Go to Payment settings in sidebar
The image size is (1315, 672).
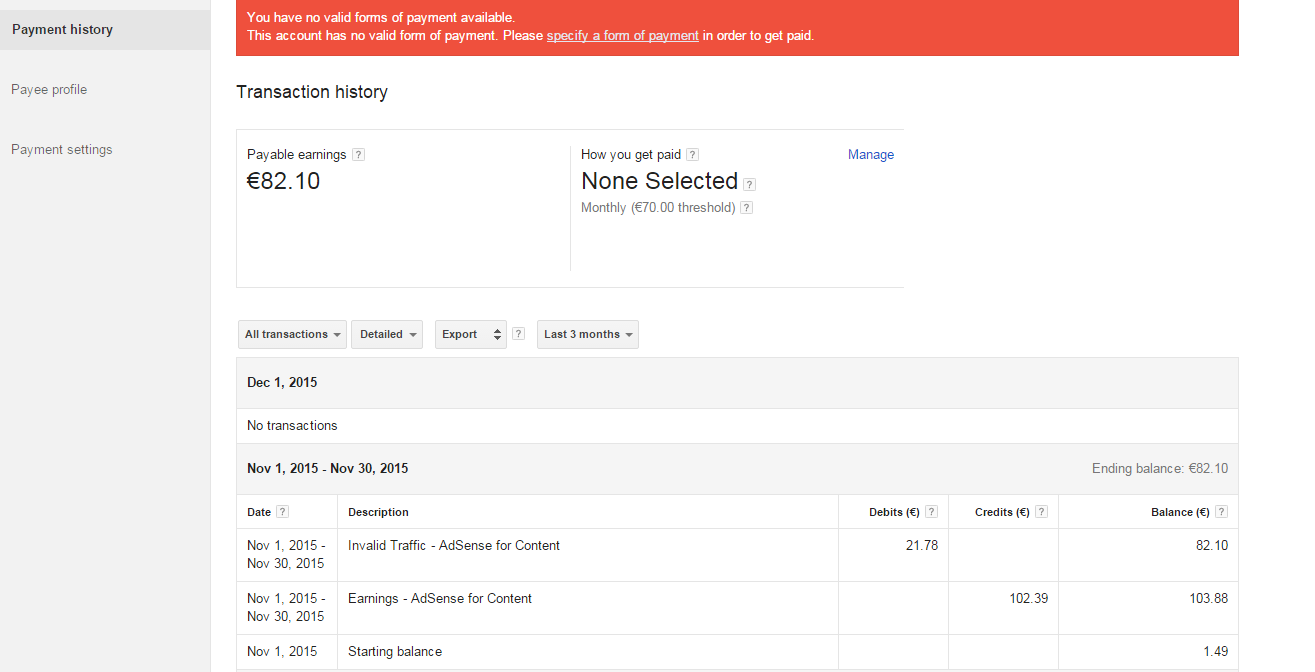pos(62,150)
